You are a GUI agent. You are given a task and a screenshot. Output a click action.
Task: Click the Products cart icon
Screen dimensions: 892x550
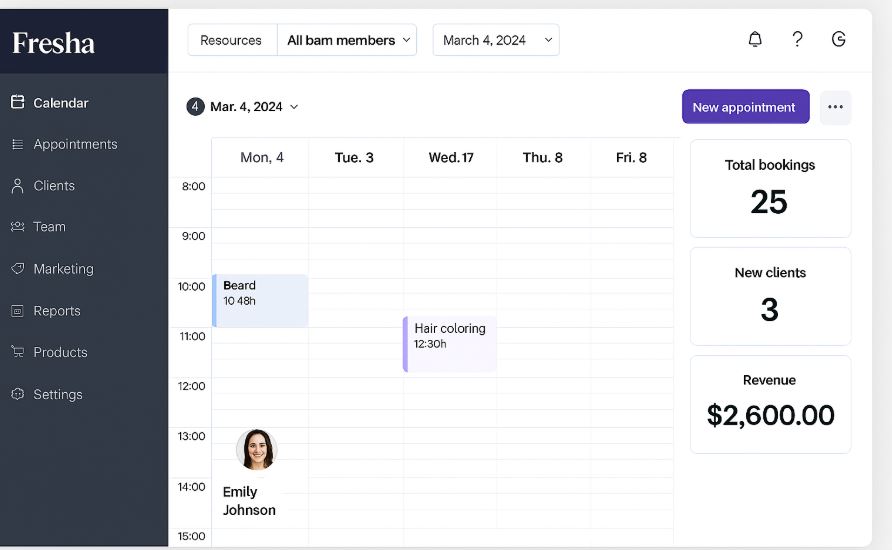pyautogui.click(x=18, y=352)
